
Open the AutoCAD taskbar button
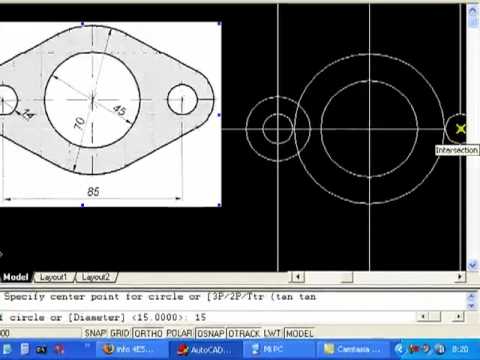(206, 349)
